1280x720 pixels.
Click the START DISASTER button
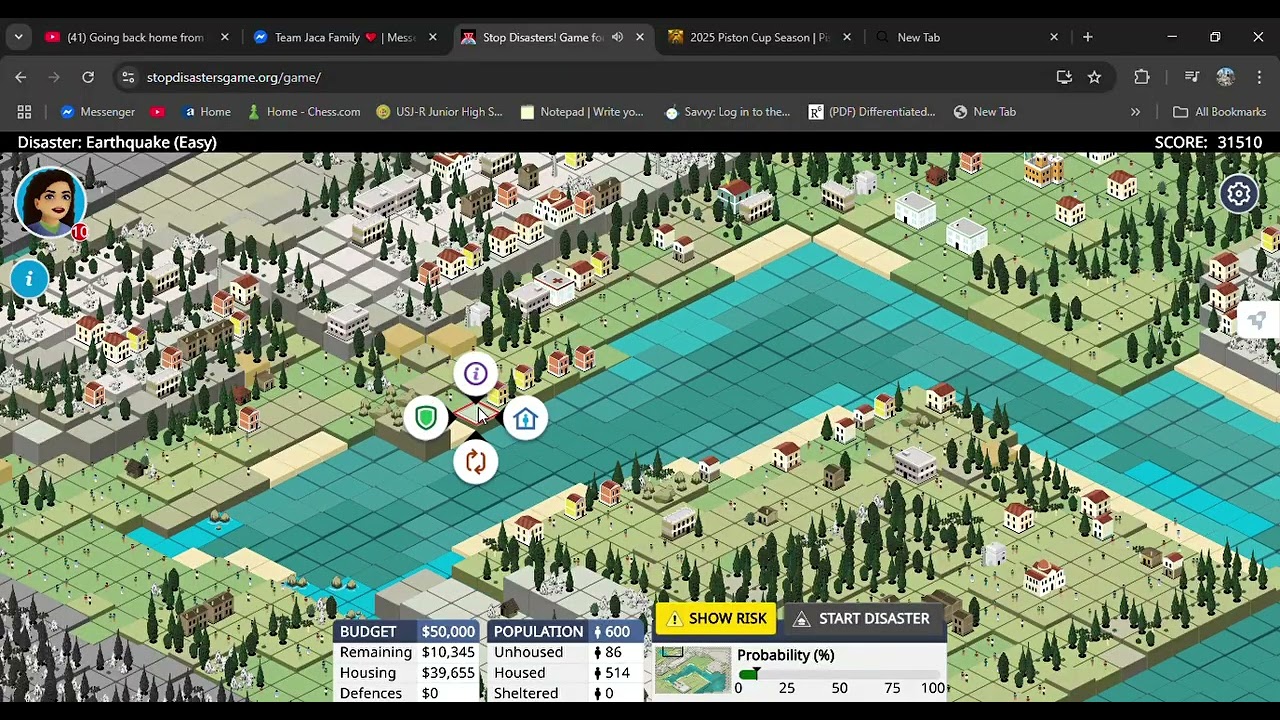point(861,619)
